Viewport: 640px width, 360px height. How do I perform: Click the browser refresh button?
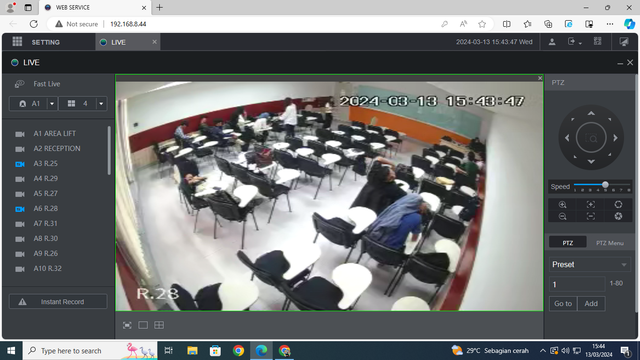(x=33, y=24)
